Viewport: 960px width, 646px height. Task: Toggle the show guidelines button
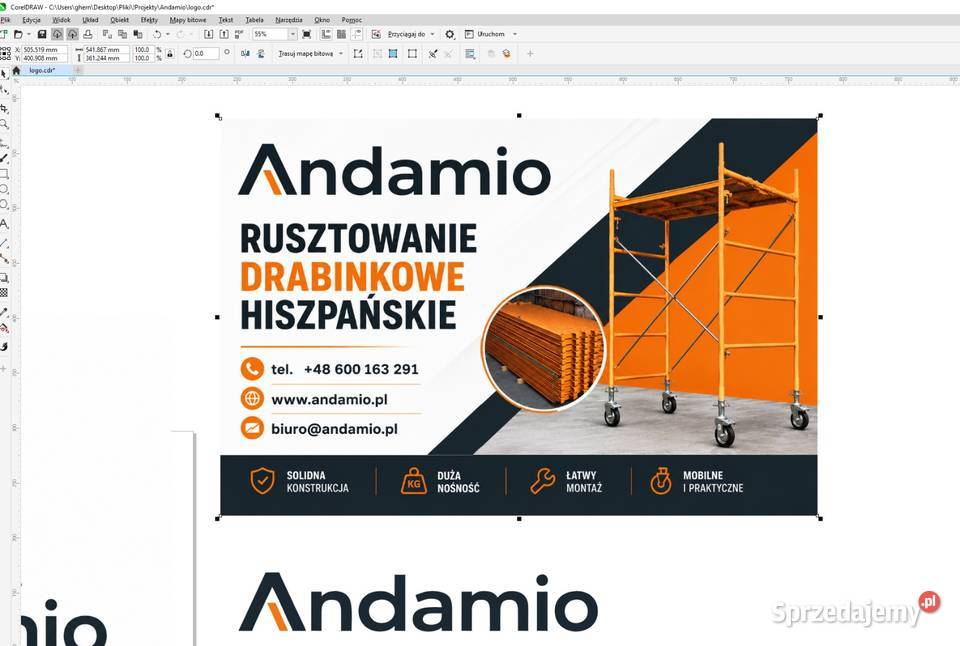[356, 34]
